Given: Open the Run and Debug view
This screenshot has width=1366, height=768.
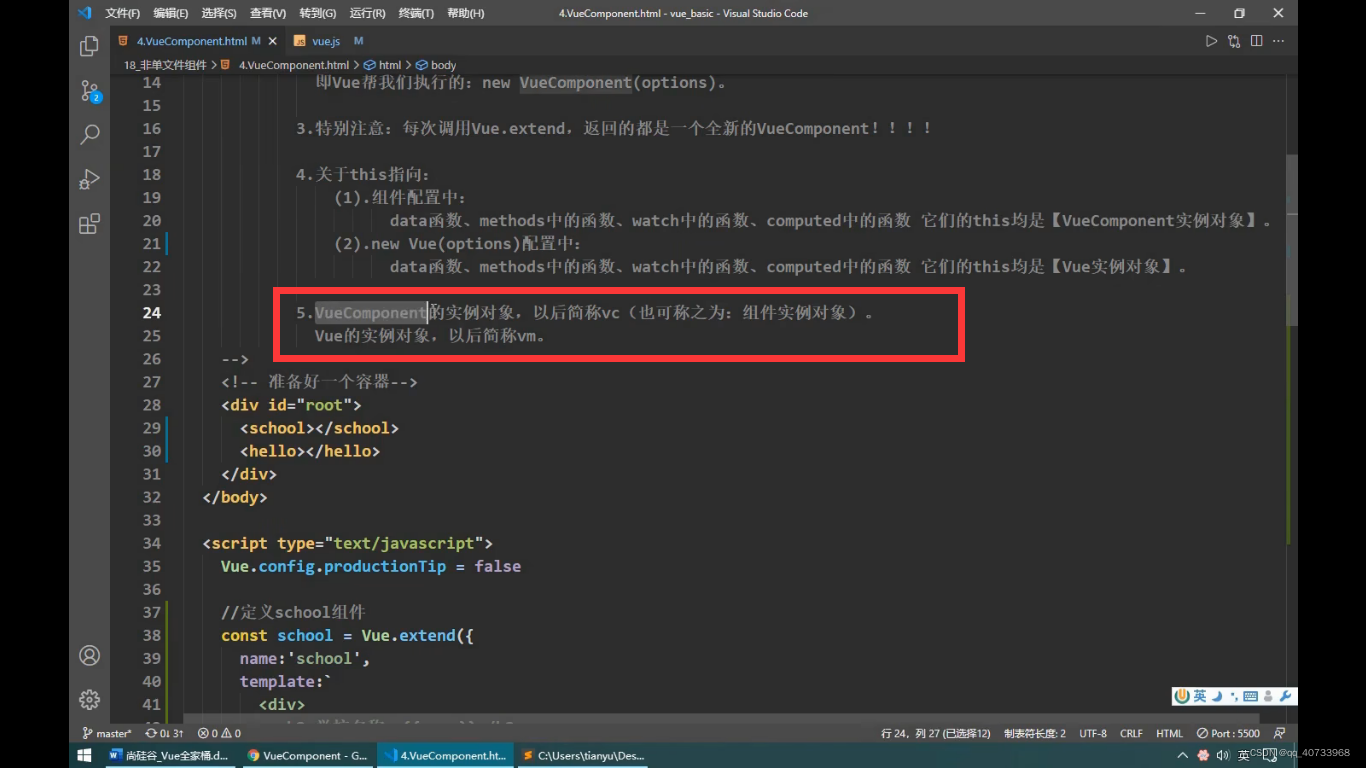Looking at the screenshot, I should click(x=89, y=179).
